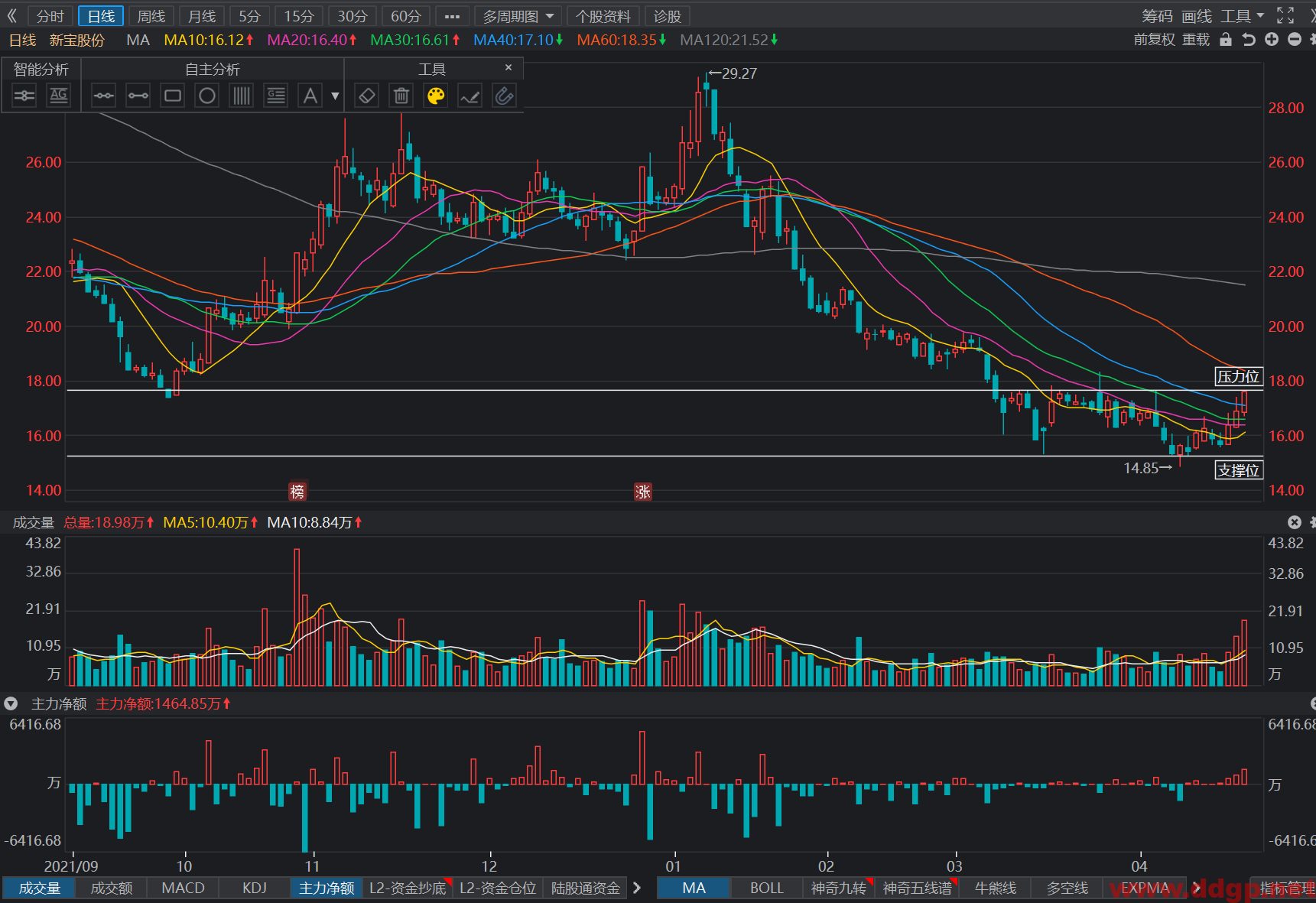The image size is (1316, 903).
Task: Toggle the chart lock icon
Action: pos(1226,40)
